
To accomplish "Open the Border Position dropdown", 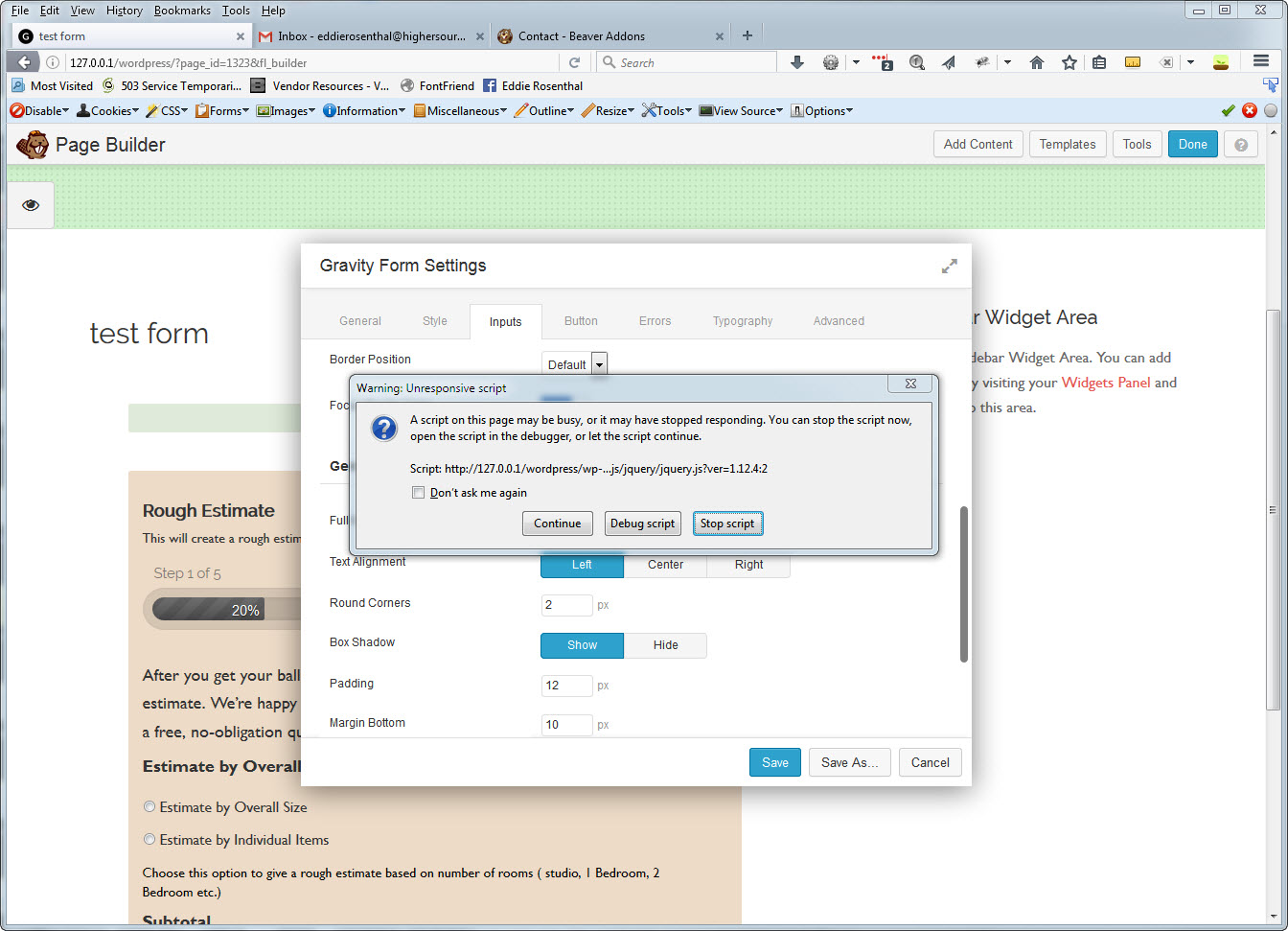I will point(575,364).
